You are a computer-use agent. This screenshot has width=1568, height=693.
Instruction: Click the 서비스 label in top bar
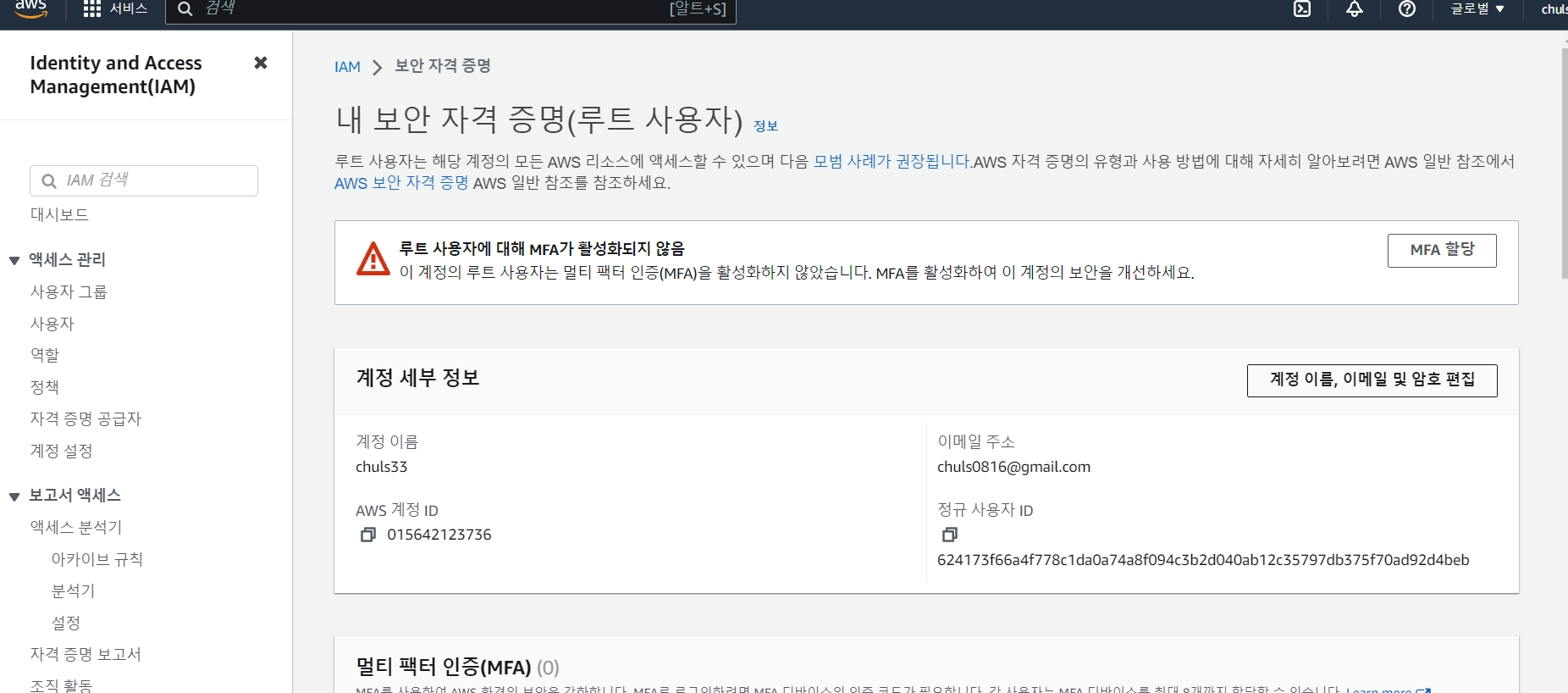(129, 8)
